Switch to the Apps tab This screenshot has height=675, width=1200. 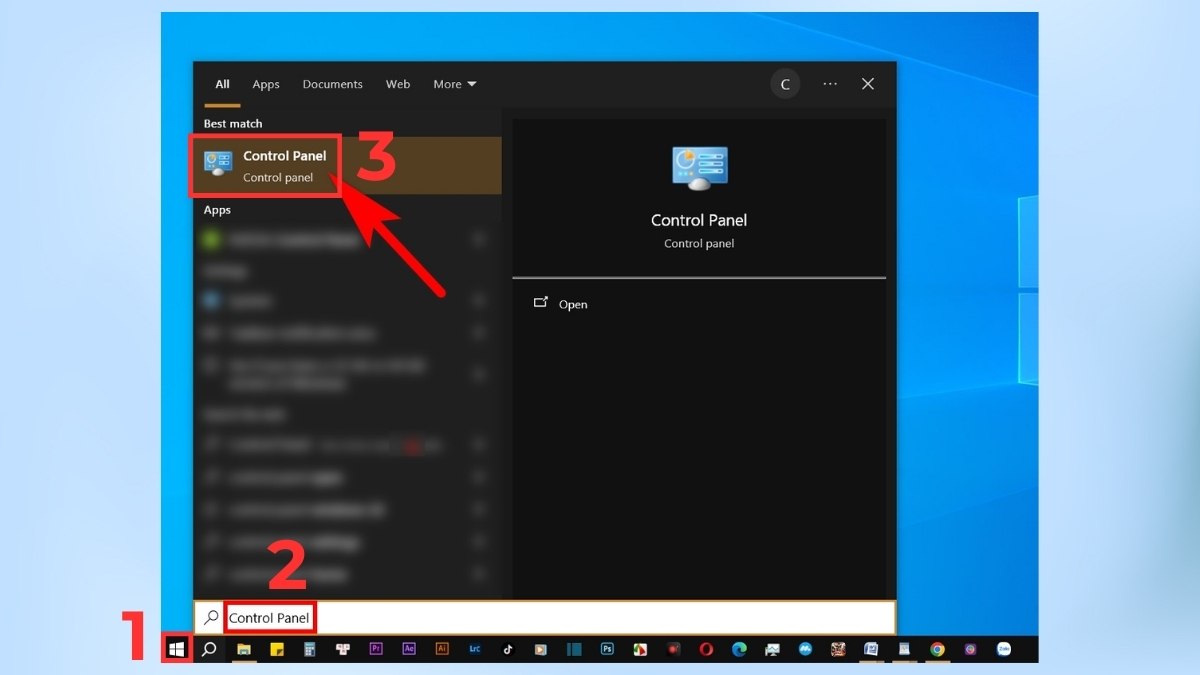266,84
